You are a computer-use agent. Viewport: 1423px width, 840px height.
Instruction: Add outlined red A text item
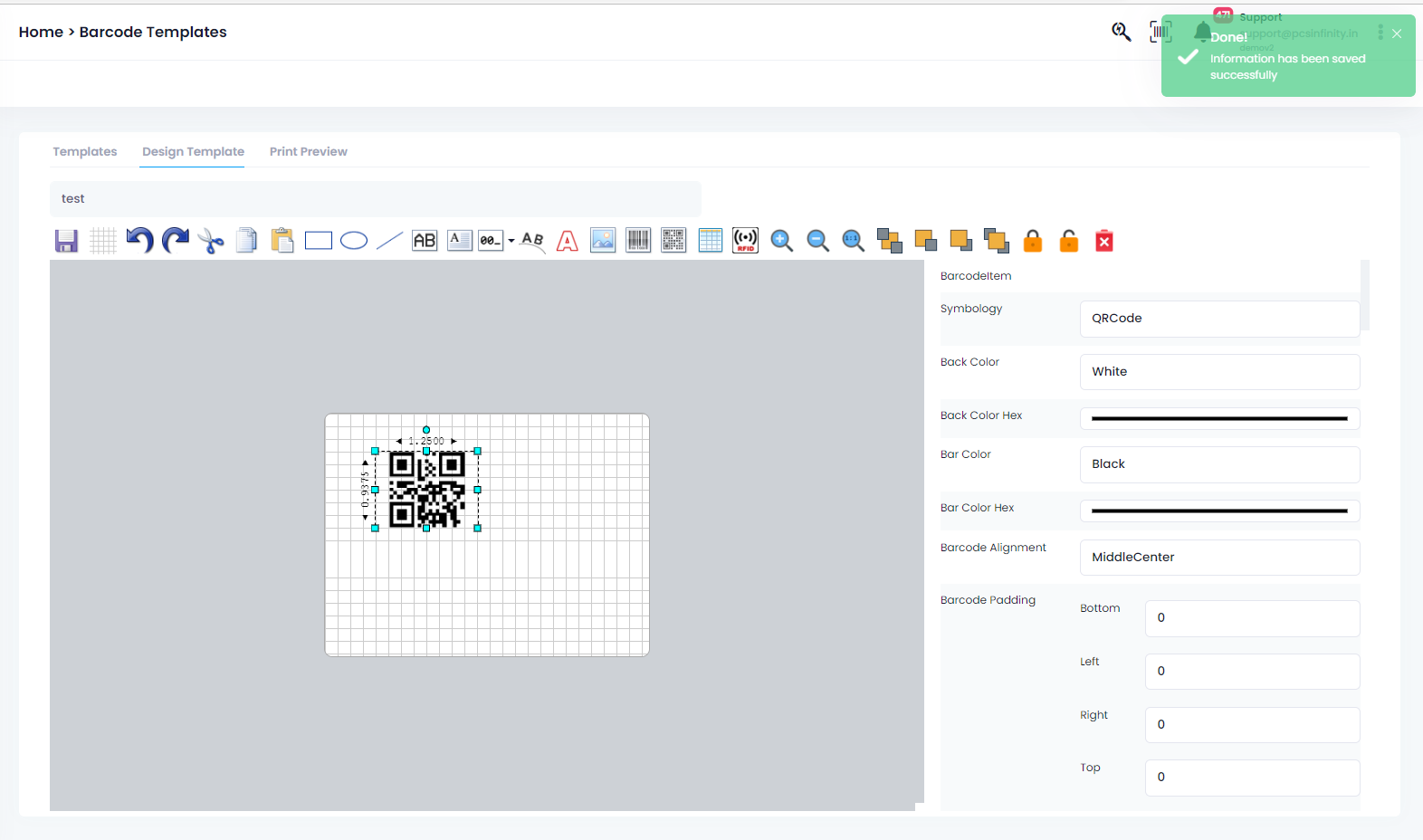(x=568, y=241)
